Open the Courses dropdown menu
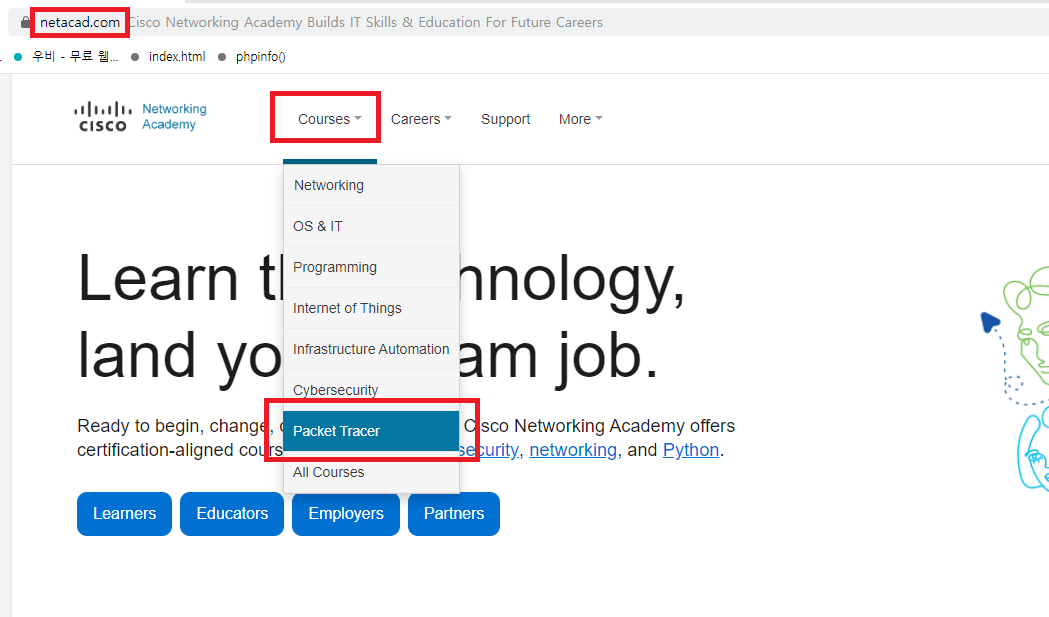1049x617 pixels. 329,119
